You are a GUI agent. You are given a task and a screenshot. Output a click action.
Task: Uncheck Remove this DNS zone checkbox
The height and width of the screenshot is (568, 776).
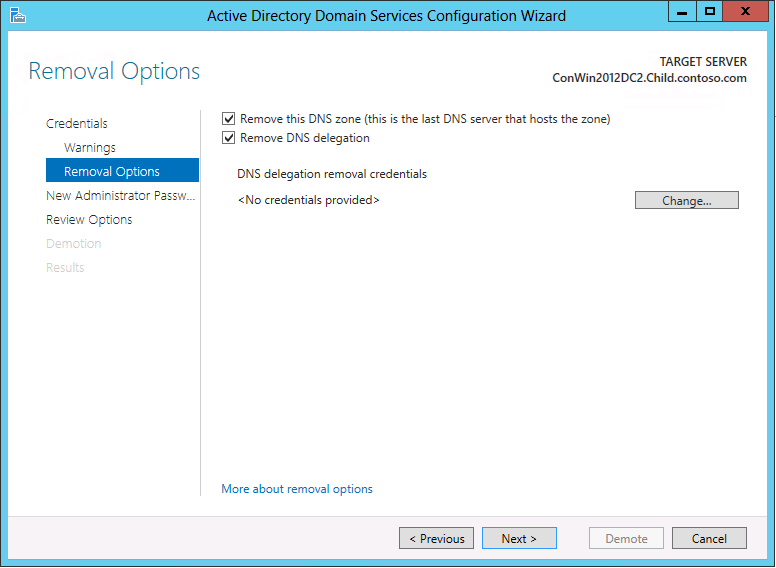coord(228,119)
